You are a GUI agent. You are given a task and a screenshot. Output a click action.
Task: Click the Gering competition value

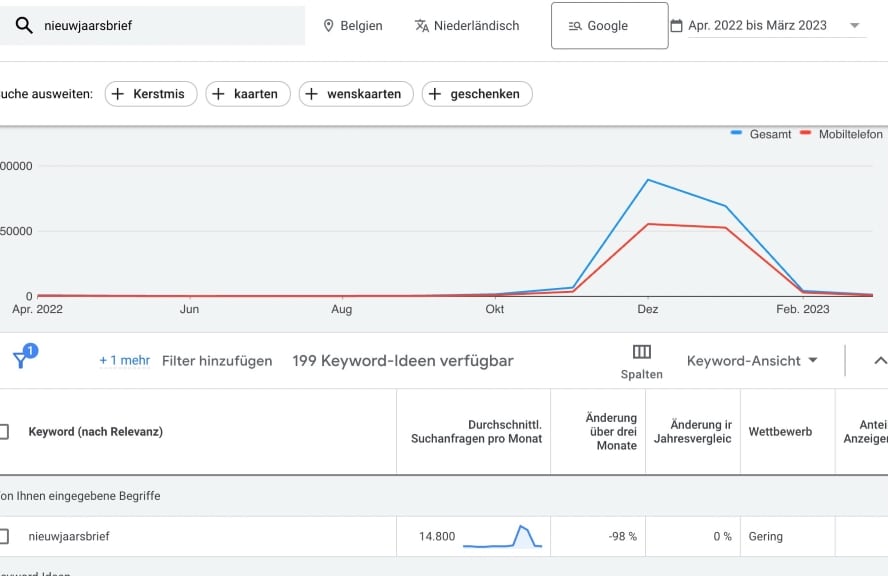click(766, 536)
